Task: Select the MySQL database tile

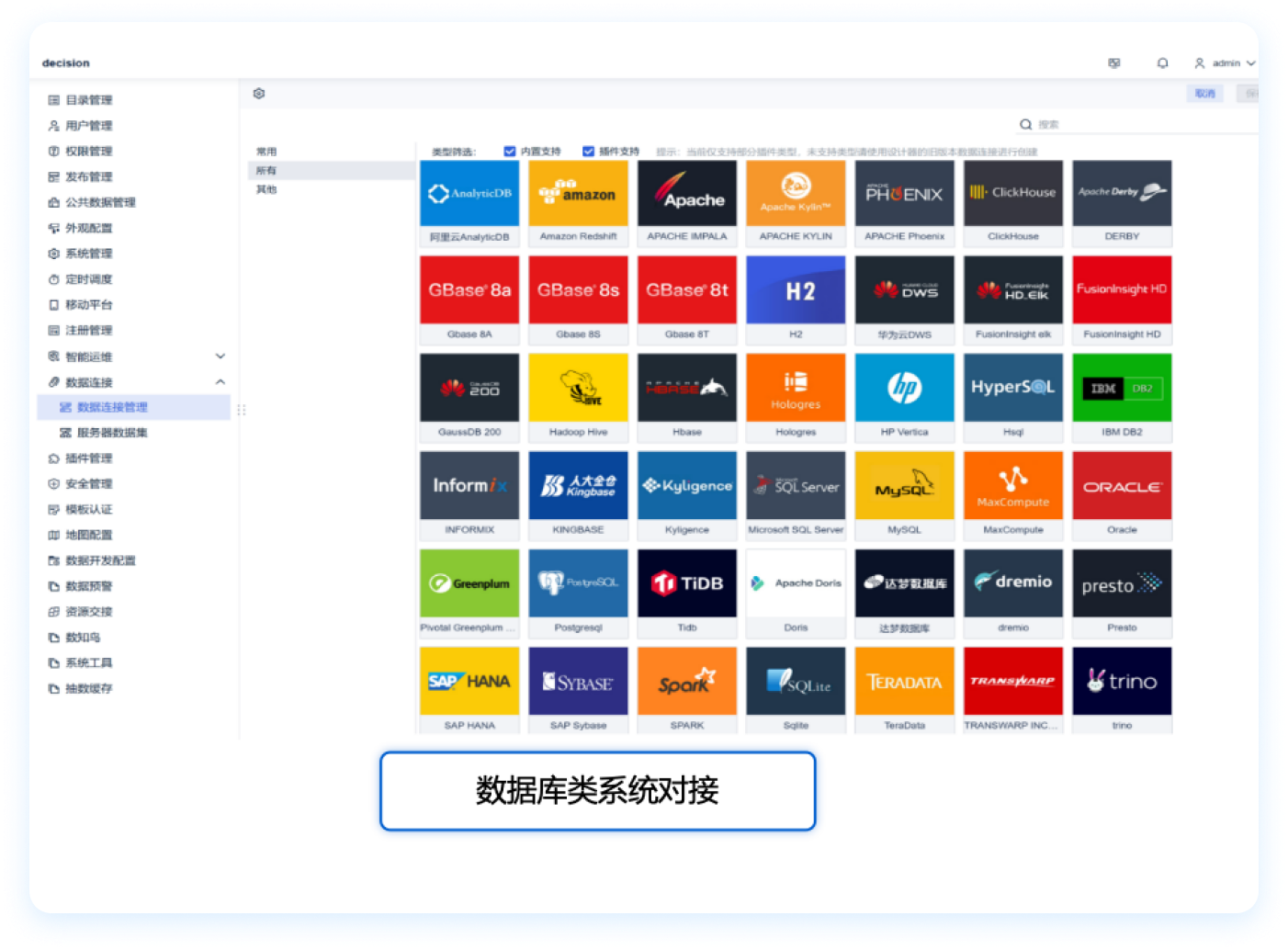Action: pos(904,496)
